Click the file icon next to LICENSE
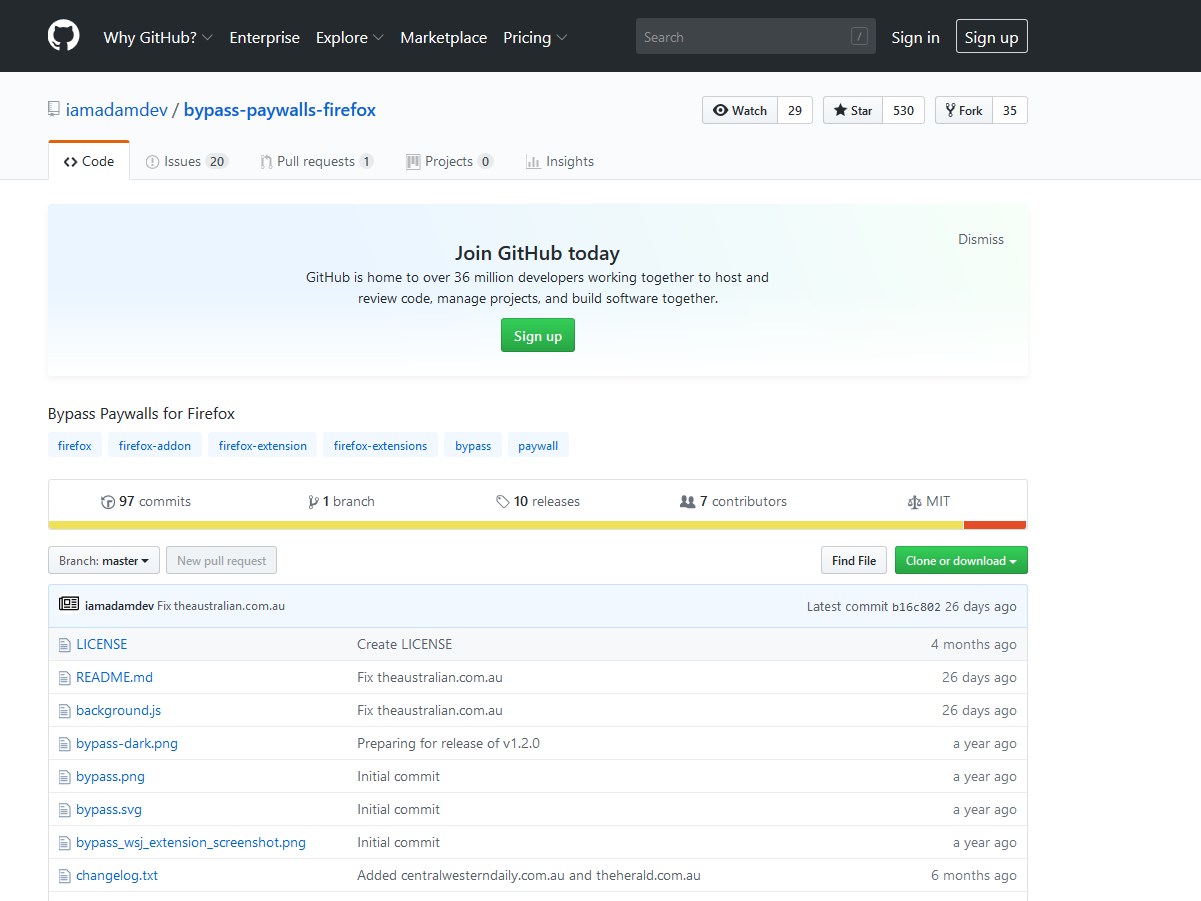The width and height of the screenshot is (1201, 901). 65,644
